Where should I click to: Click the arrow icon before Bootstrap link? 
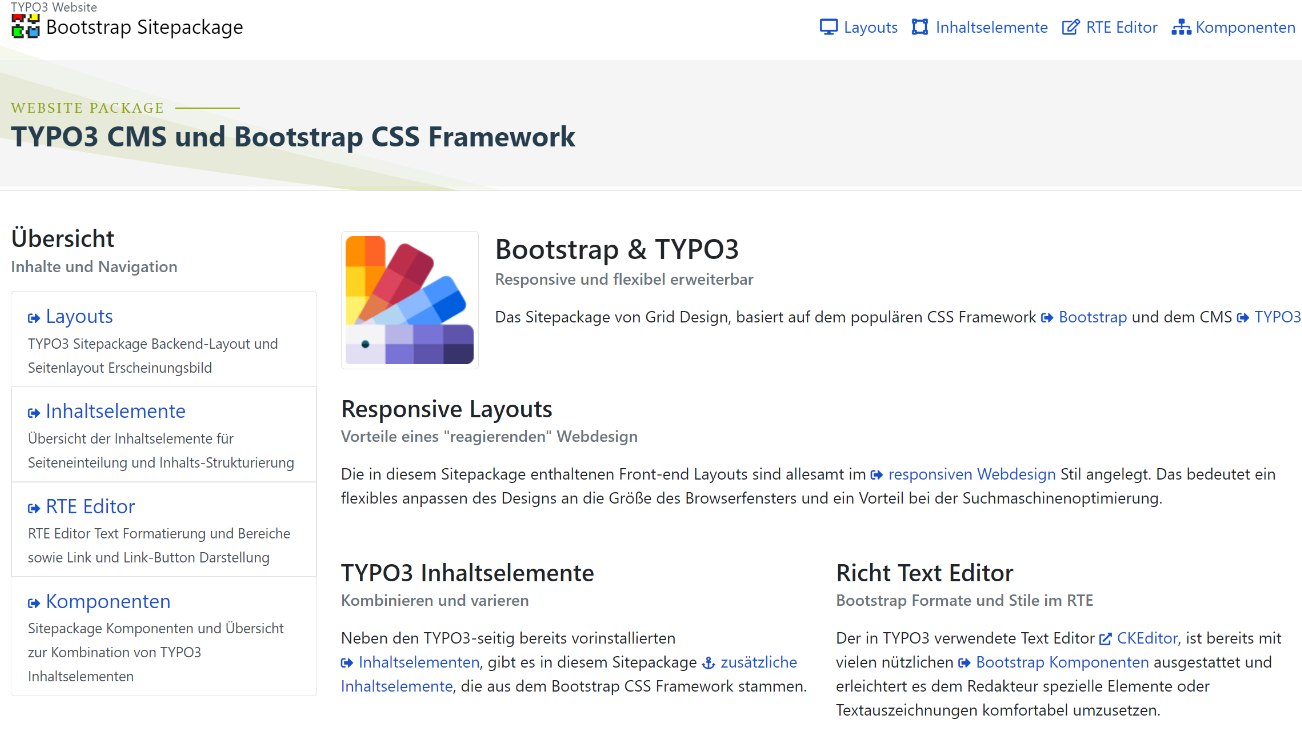(x=1047, y=318)
